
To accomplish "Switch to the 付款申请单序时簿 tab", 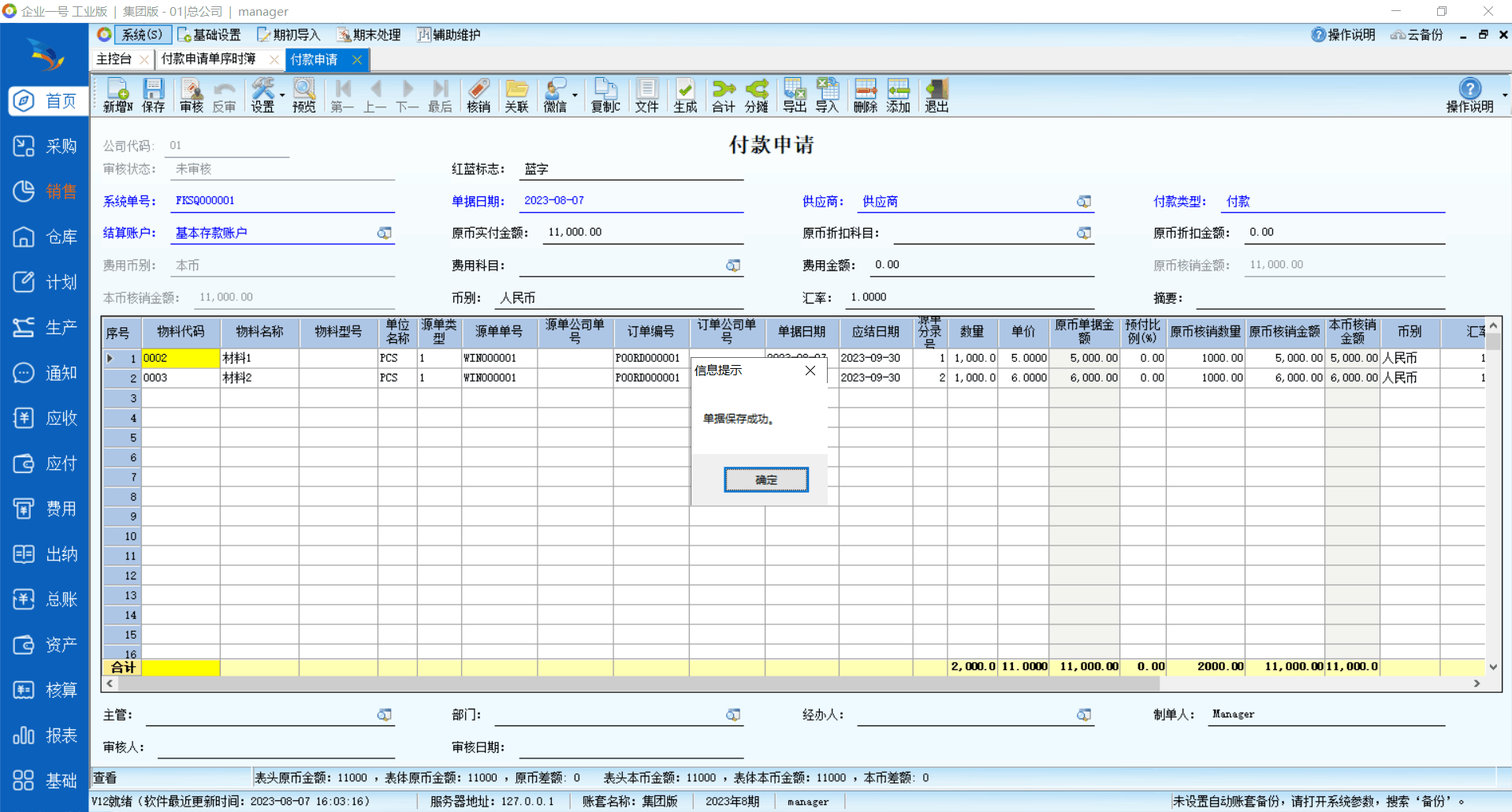I will point(209,59).
